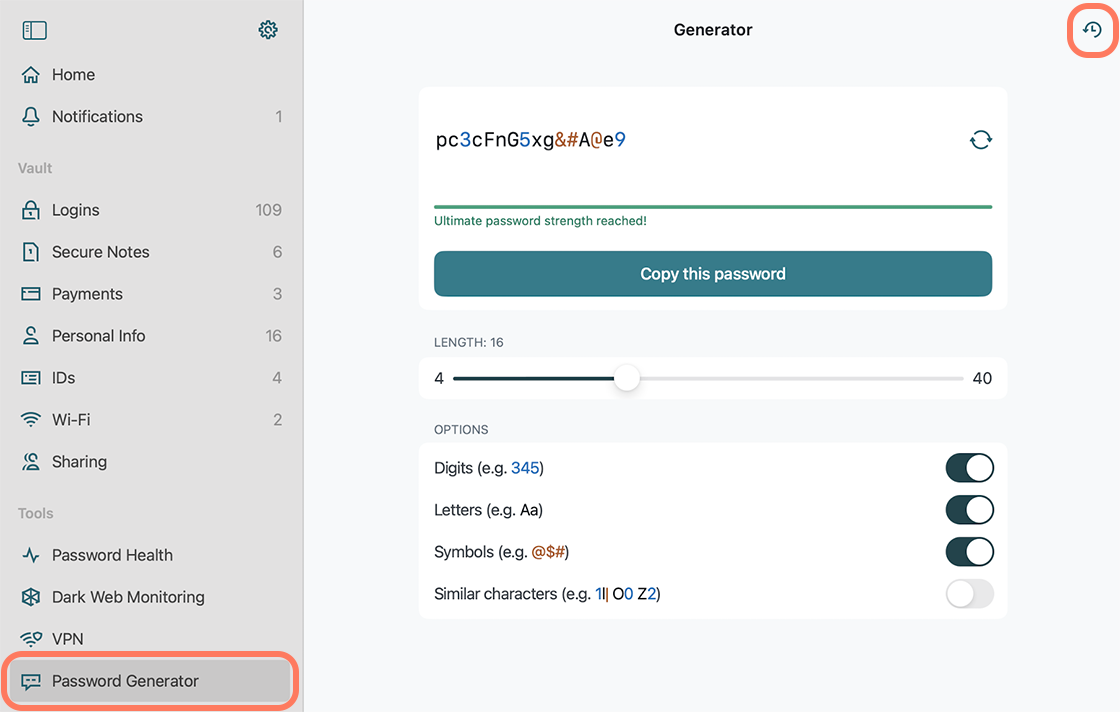
Task: Click the Dark Web Monitoring hexagon icon
Action: coord(31,597)
